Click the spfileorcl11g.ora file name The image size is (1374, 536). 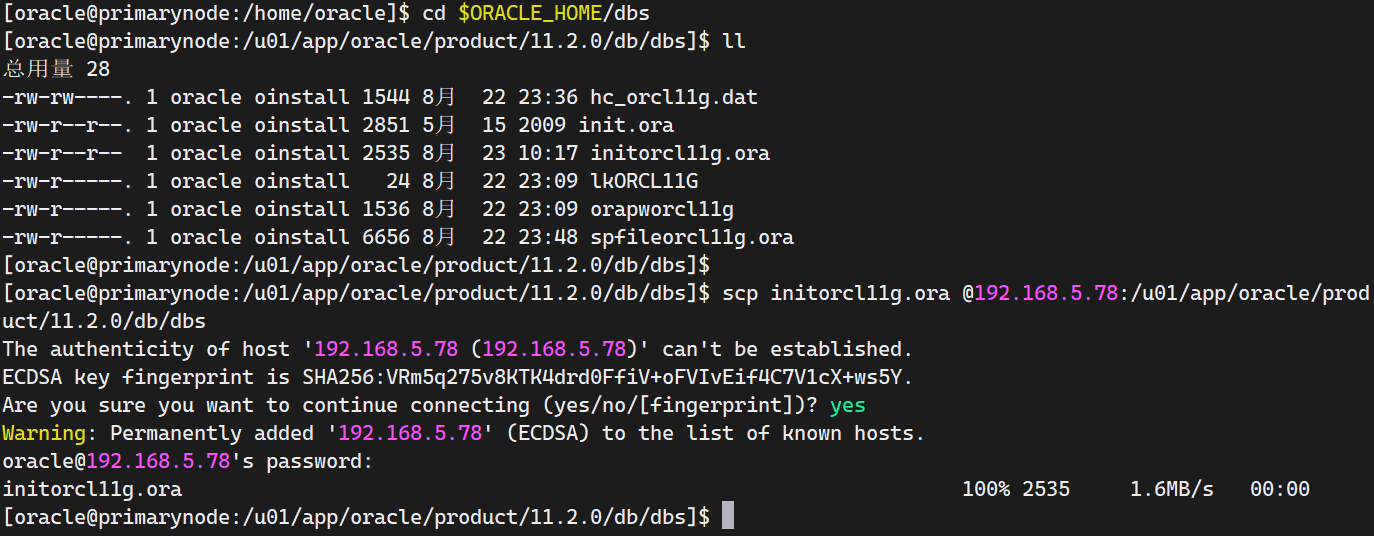(692, 237)
